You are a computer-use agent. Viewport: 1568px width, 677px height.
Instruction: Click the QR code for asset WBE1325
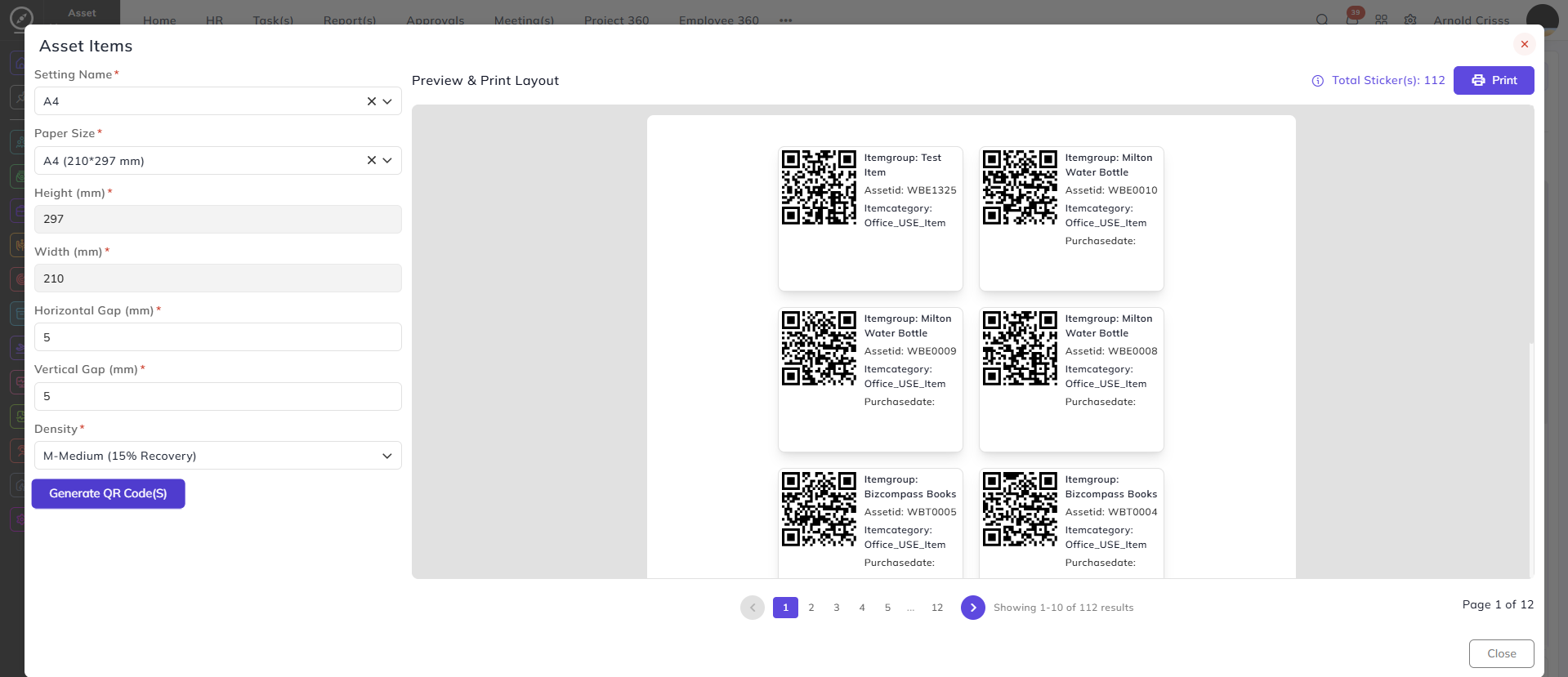point(819,187)
